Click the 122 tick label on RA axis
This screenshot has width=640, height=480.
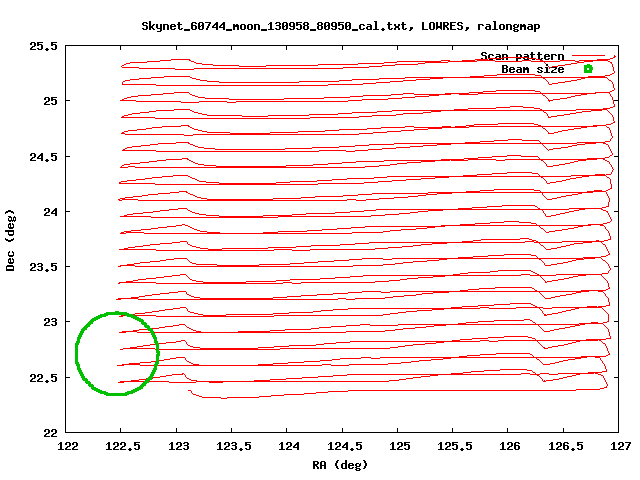(x=68, y=446)
